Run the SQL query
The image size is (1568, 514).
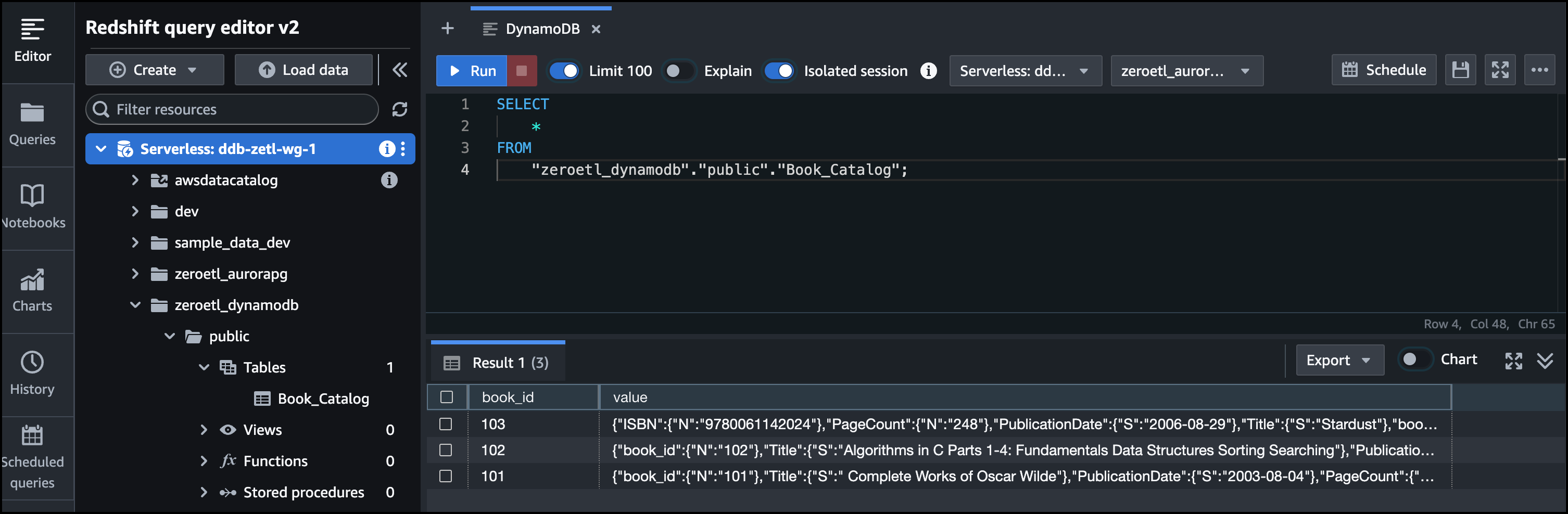pos(472,71)
